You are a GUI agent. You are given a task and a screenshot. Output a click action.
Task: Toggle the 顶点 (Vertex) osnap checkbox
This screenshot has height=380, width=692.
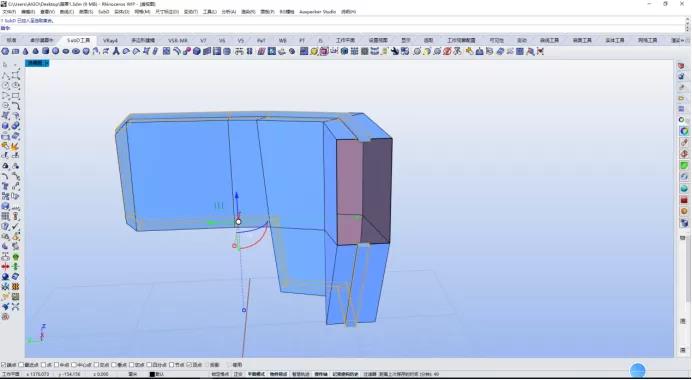pyautogui.click(x=189, y=365)
